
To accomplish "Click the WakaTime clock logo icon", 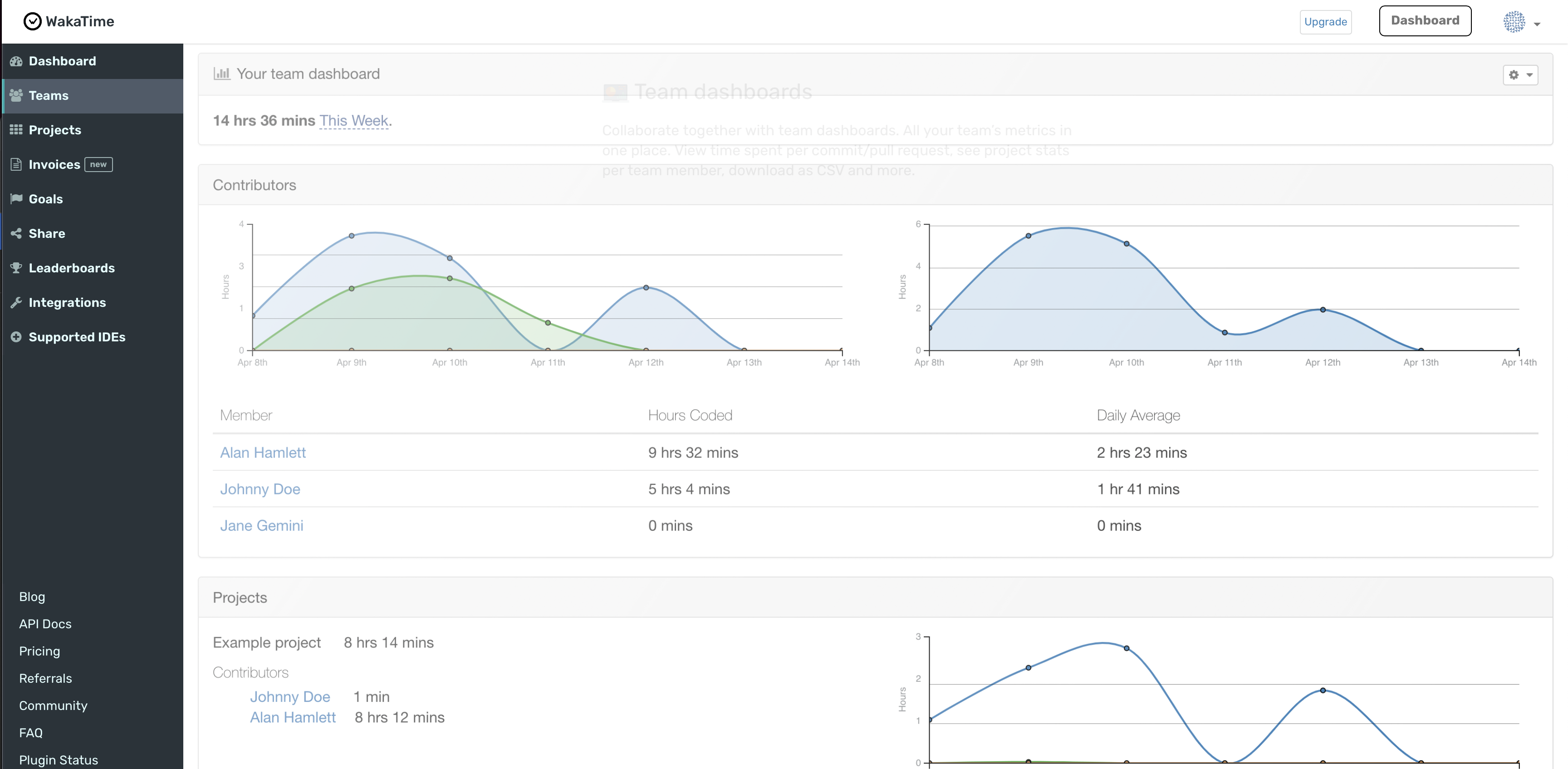I will (32, 21).
